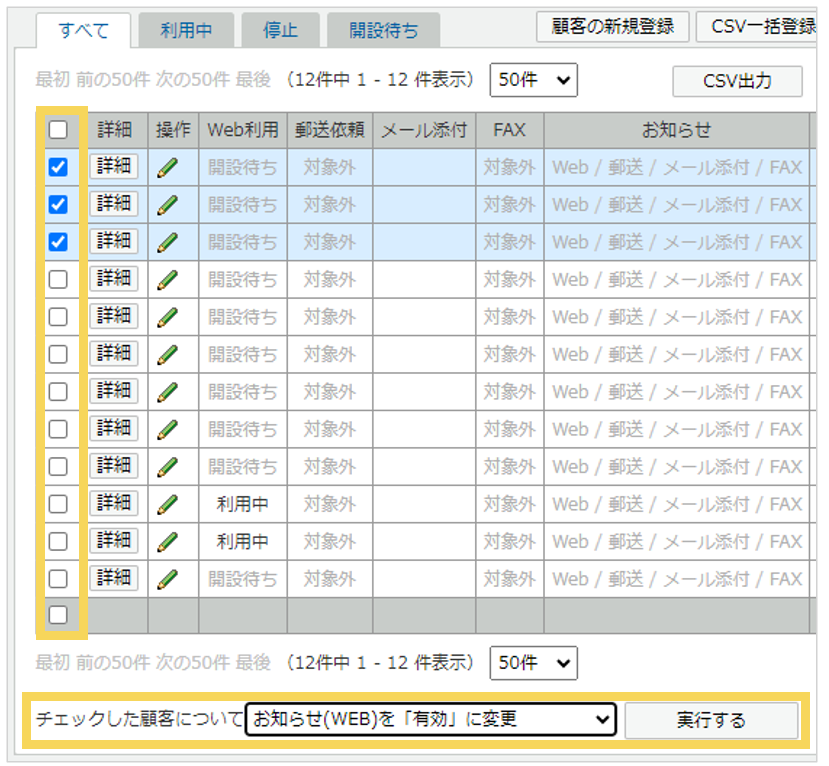Click the pencil edit icon in first row
The image size is (829, 766).
coord(168,167)
